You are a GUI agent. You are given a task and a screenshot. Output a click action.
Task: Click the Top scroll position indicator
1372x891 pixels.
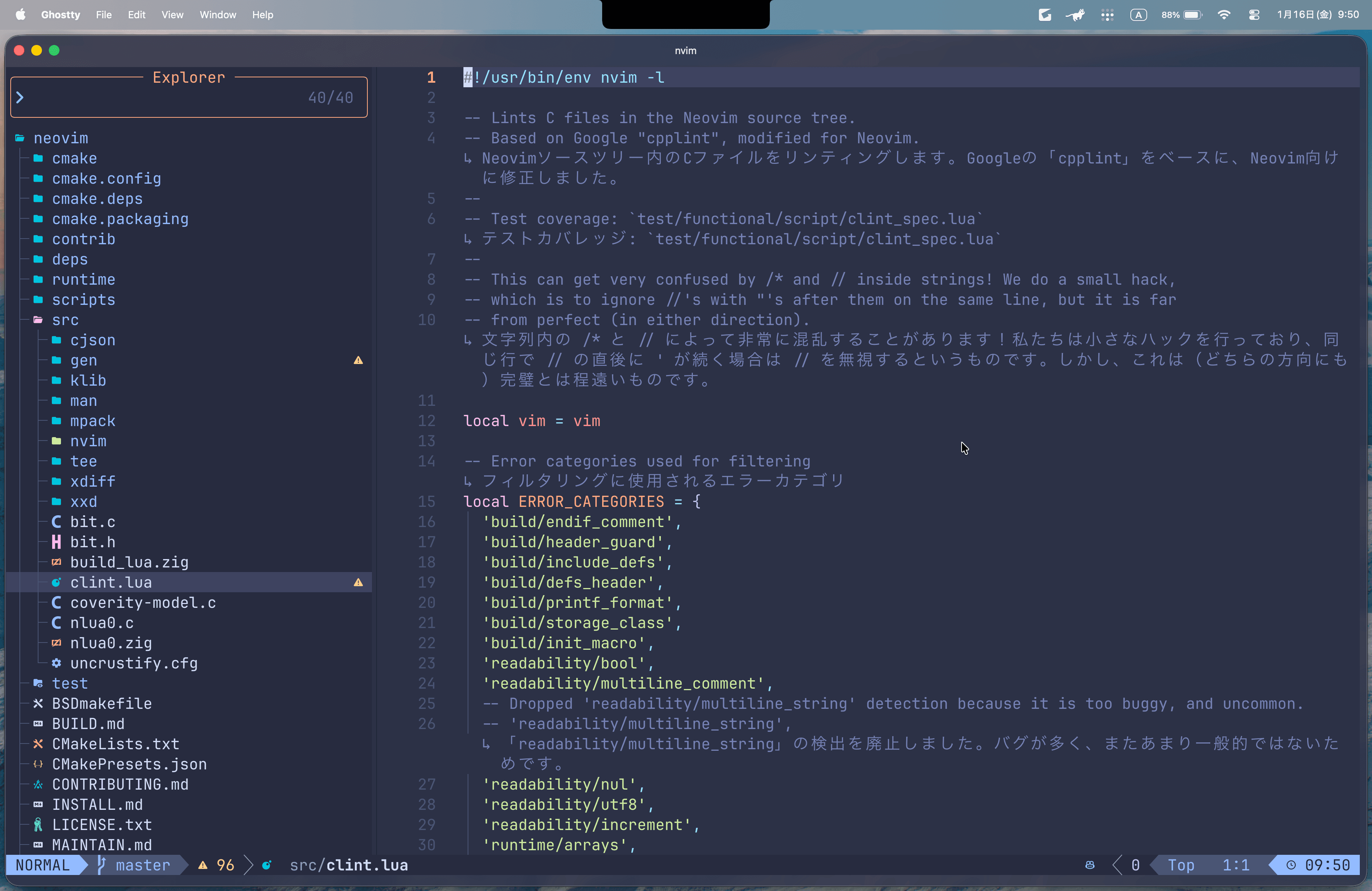1181,864
